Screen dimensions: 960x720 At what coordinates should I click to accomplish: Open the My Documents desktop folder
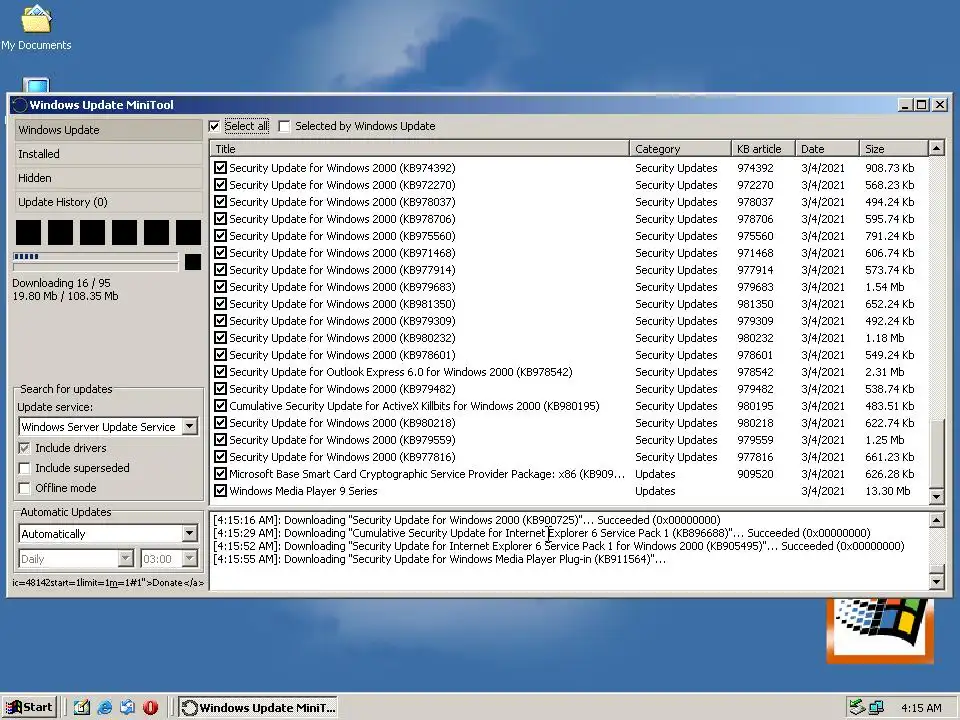(x=36, y=28)
